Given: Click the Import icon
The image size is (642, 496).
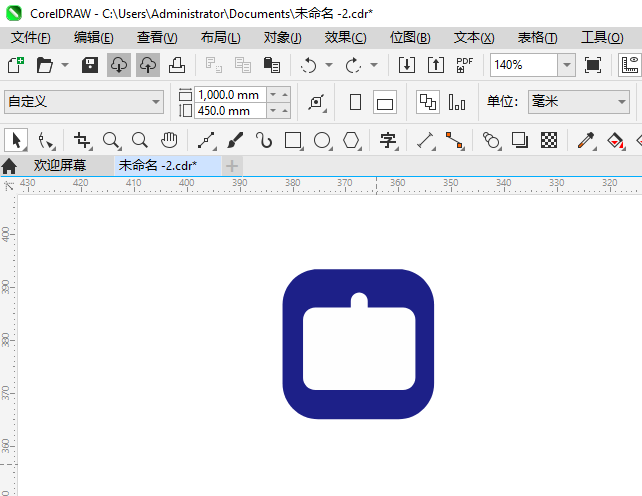Looking at the screenshot, I should [x=407, y=65].
